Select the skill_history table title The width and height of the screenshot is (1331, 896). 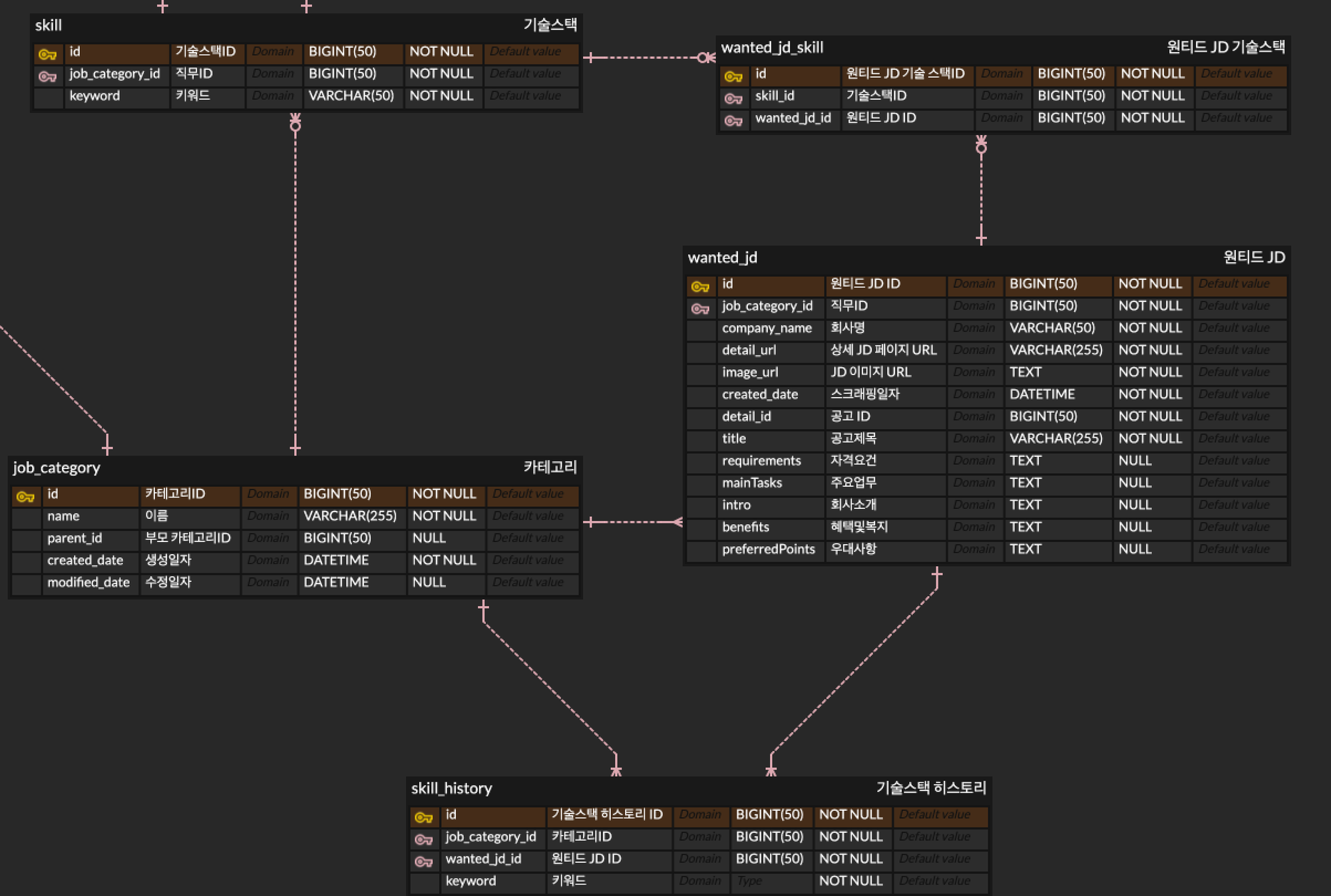coord(451,788)
